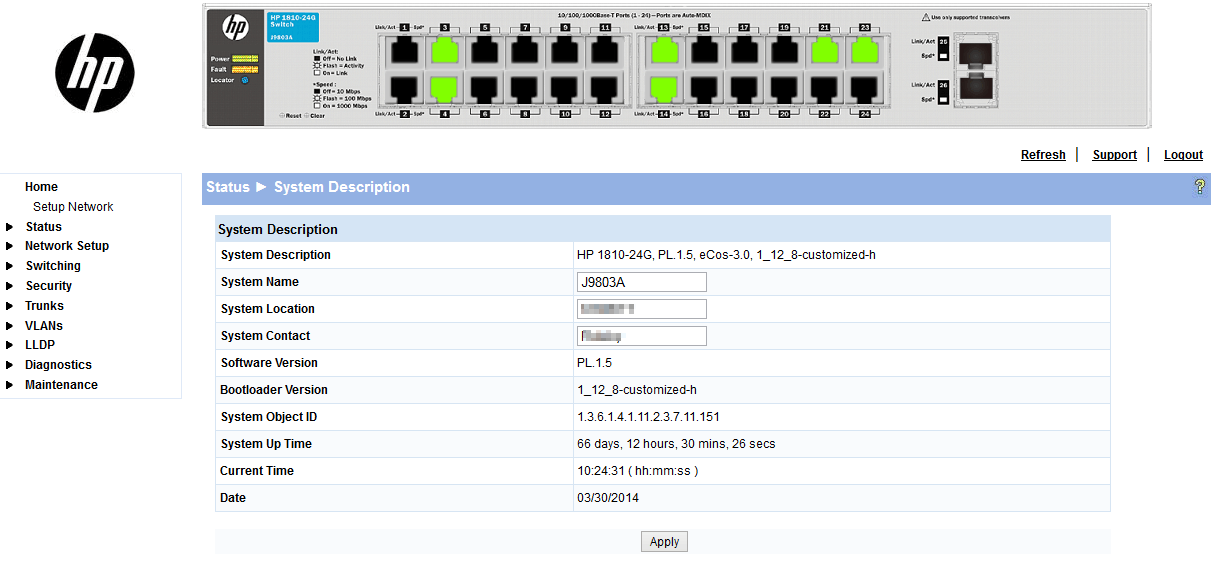Click the Status System Description breadcrumb header
This screenshot has height=564, width=1218.
point(308,187)
